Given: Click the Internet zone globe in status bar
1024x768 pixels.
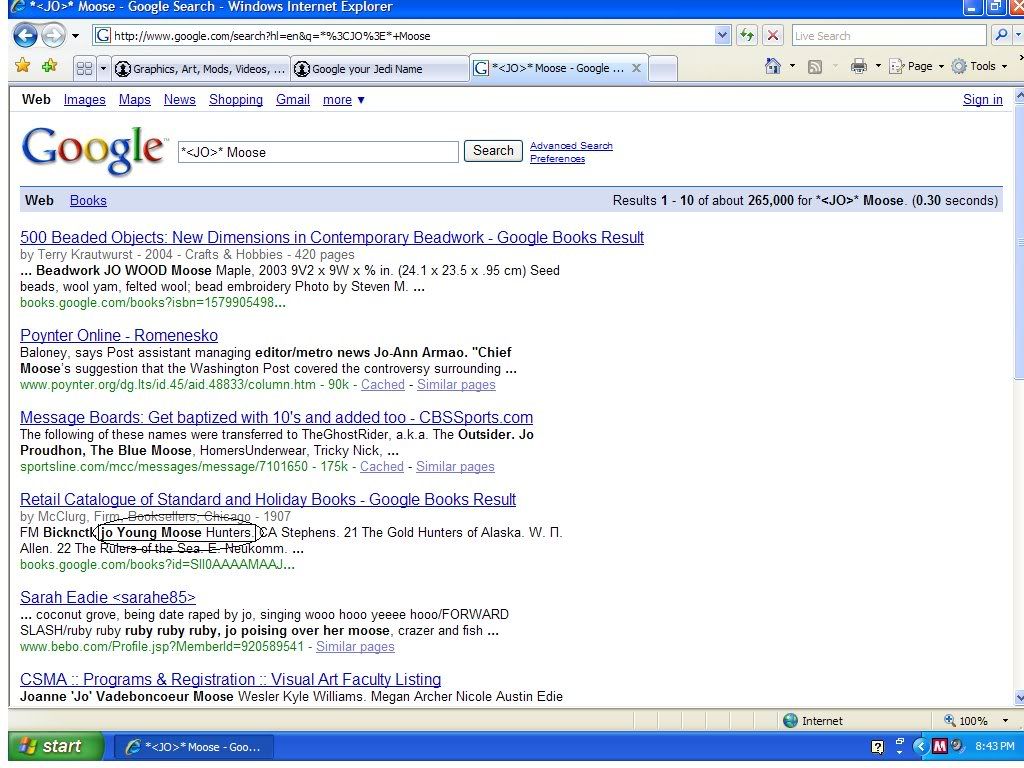Looking at the screenshot, I should (791, 720).
